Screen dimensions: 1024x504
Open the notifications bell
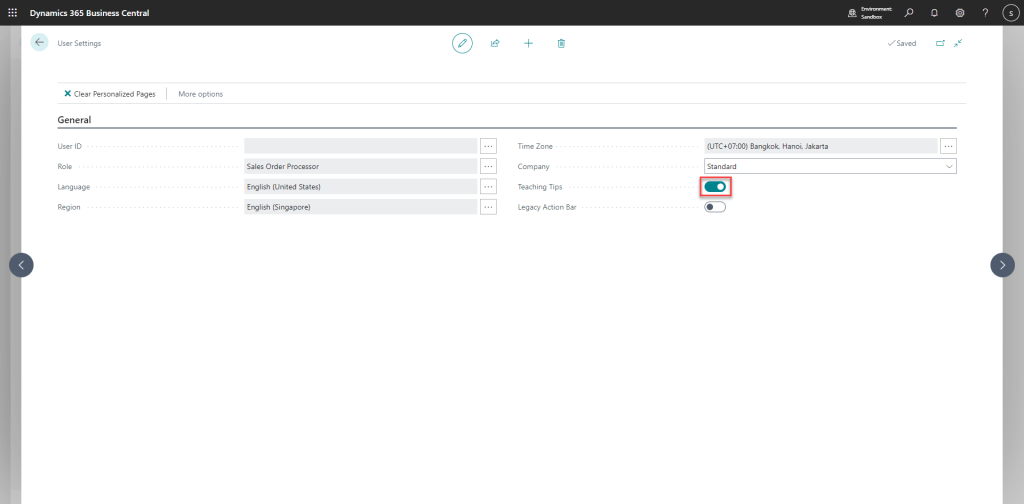tap(934, 13)
